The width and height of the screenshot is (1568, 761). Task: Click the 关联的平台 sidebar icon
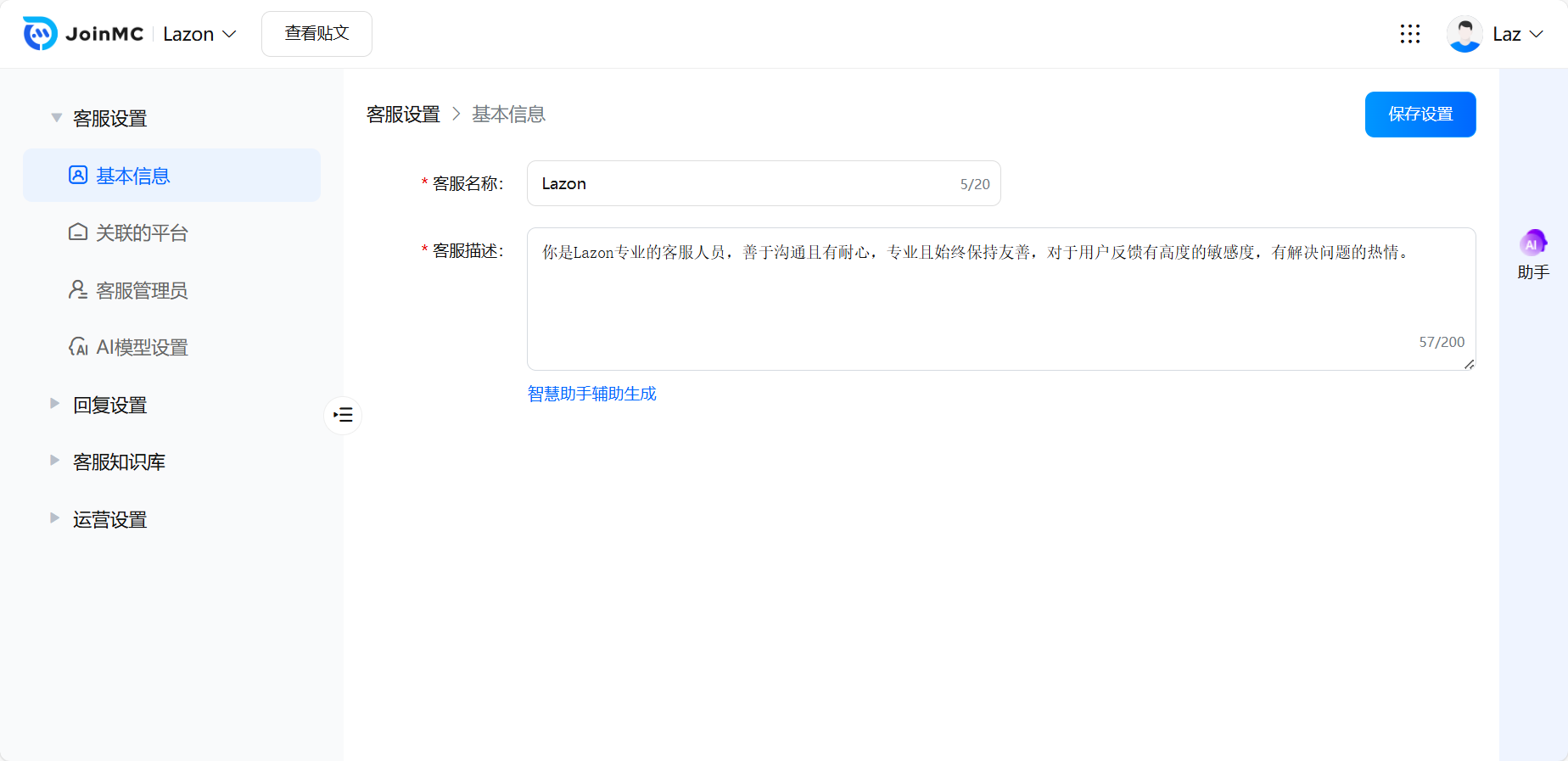(x=78, y=232)
